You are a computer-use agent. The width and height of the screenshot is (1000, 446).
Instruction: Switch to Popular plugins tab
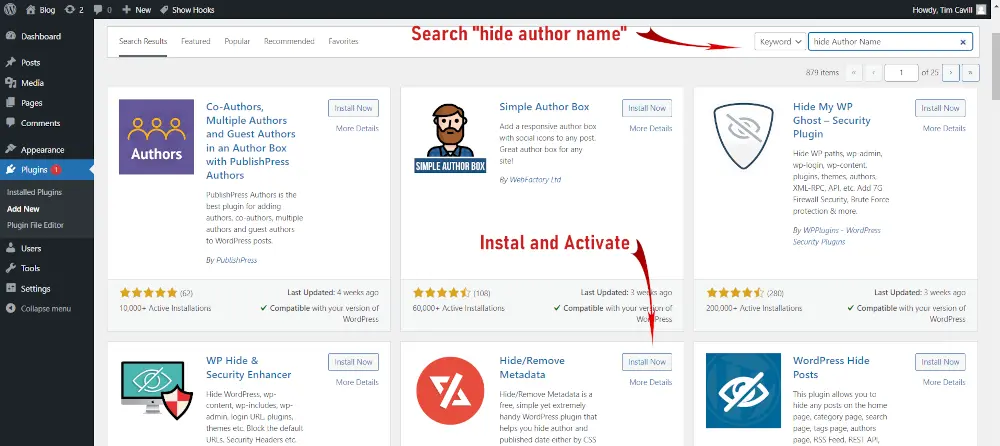pos(237,41)
